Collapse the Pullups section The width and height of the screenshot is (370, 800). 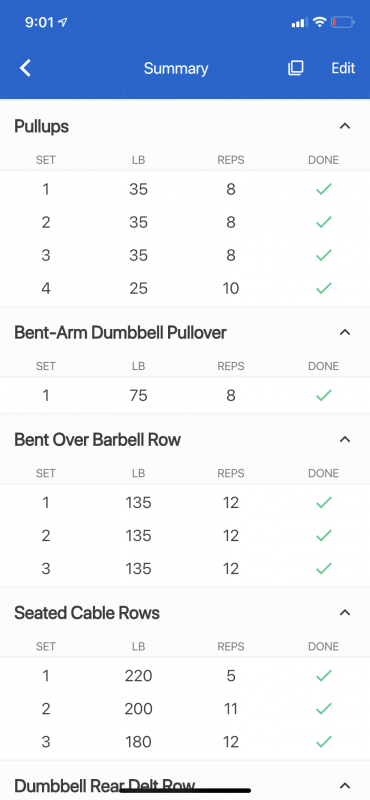[x=345, y=126]
